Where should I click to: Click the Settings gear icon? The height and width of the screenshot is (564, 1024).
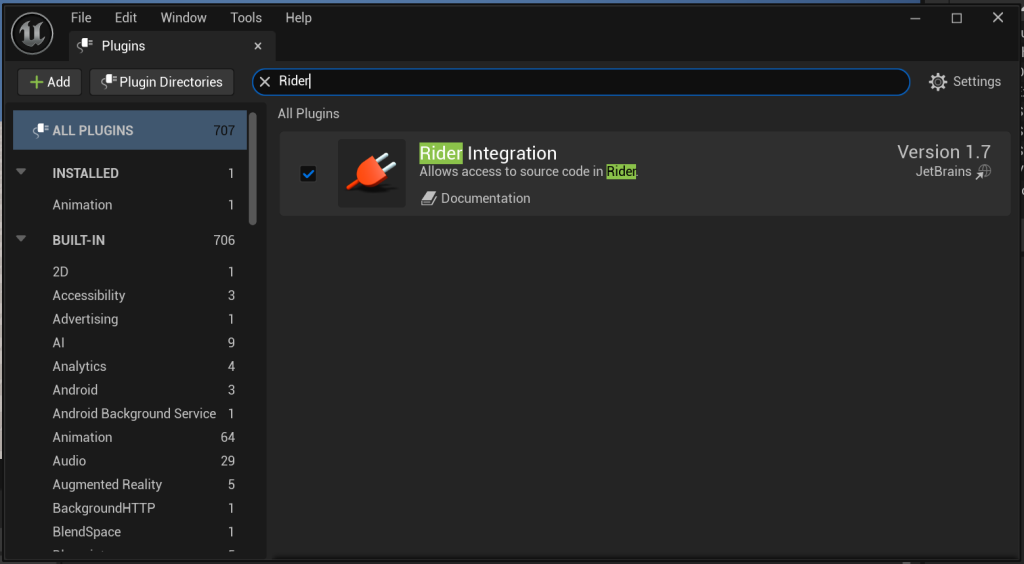938,82
